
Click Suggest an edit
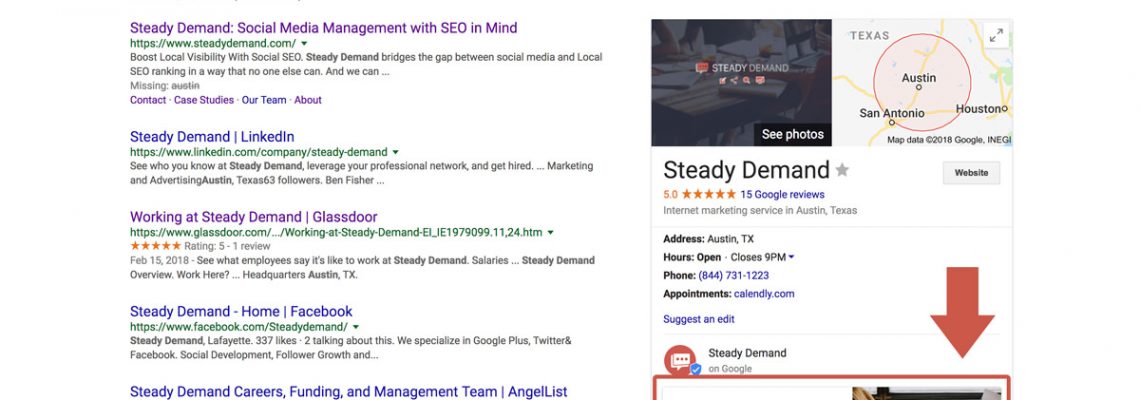tap(698, 319)
